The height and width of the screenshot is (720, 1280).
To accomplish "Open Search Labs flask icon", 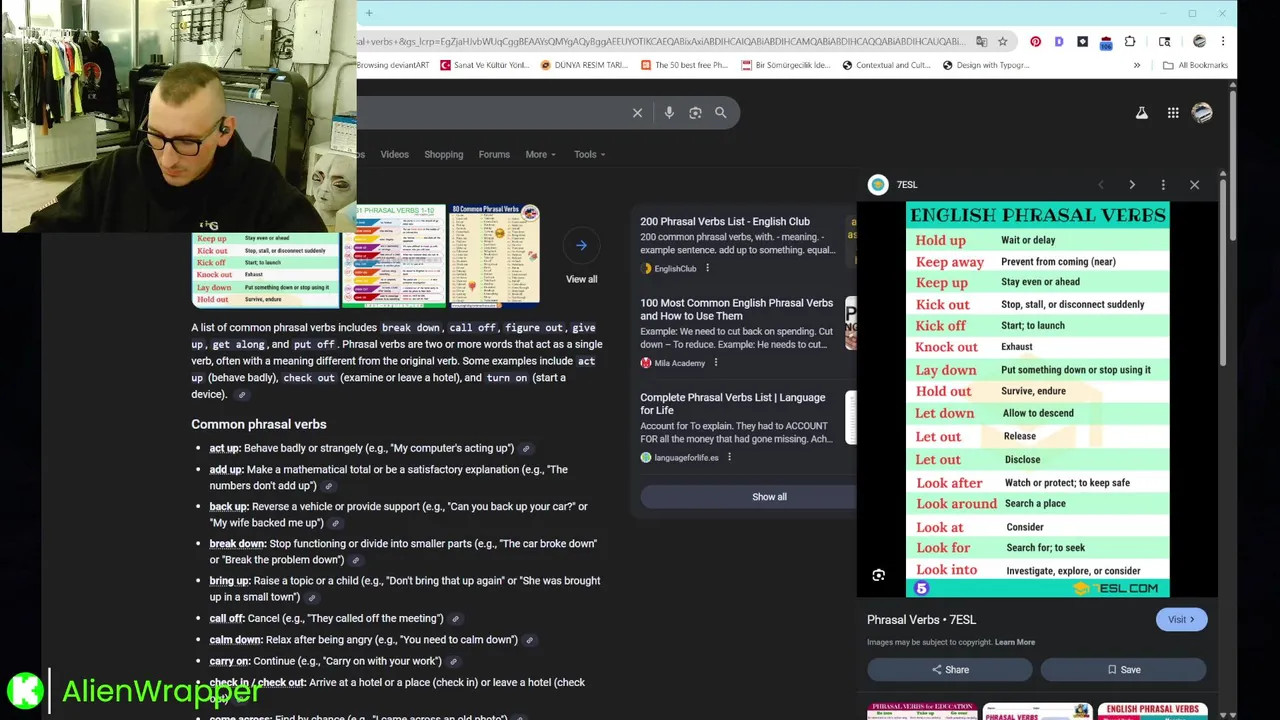I will [1141, 113].
